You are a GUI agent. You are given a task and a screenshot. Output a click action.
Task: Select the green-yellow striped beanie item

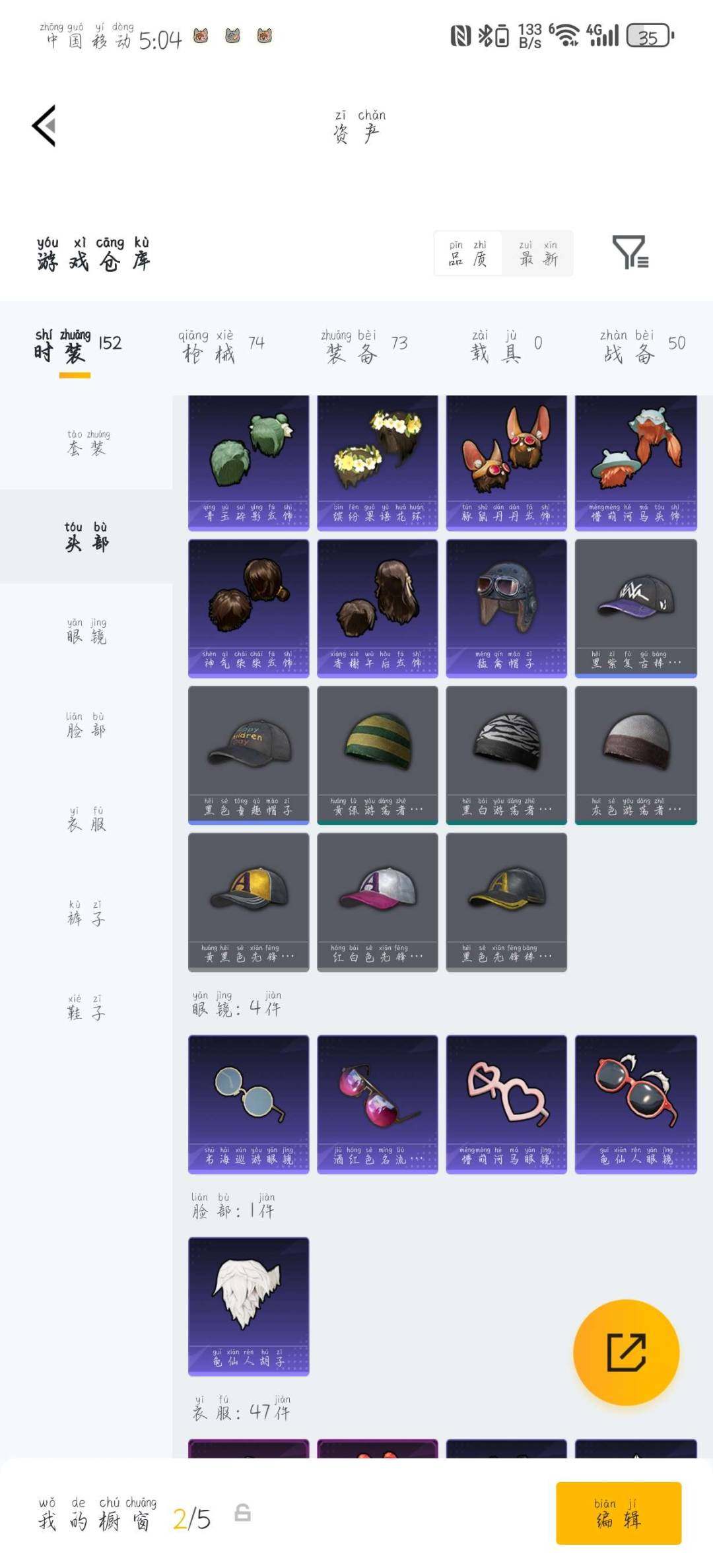[378, 755]
